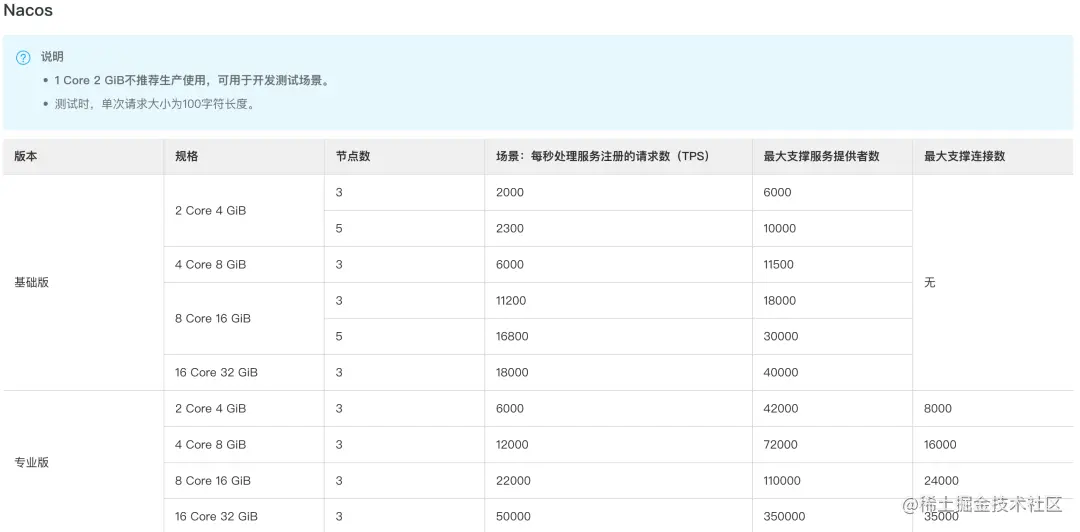Click node count 3 in the 22000 TPS row
Image resolution: width=1080 pixels, height=532 pixels.
point(339,480)
